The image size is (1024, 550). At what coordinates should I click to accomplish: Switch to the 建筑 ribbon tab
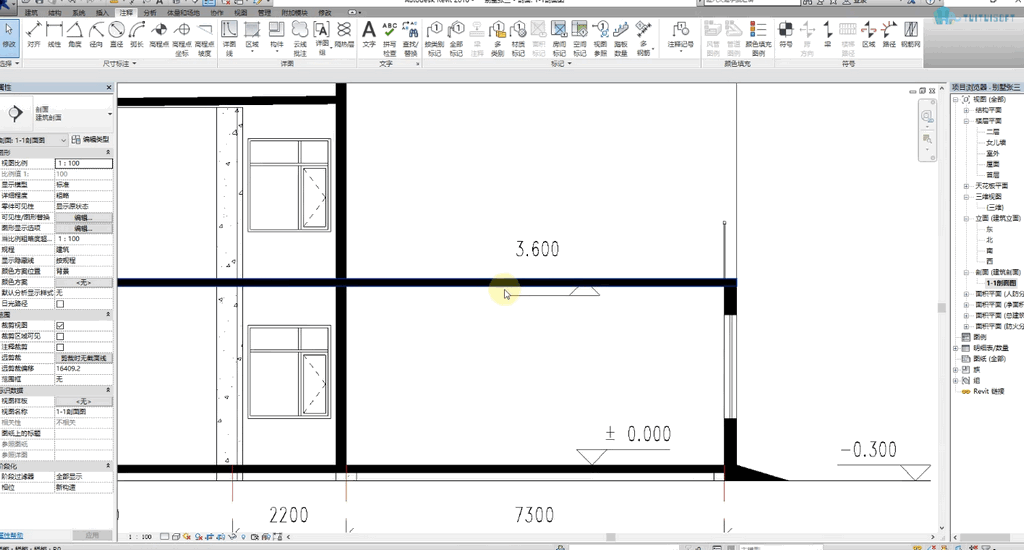[x=31, y=12]
